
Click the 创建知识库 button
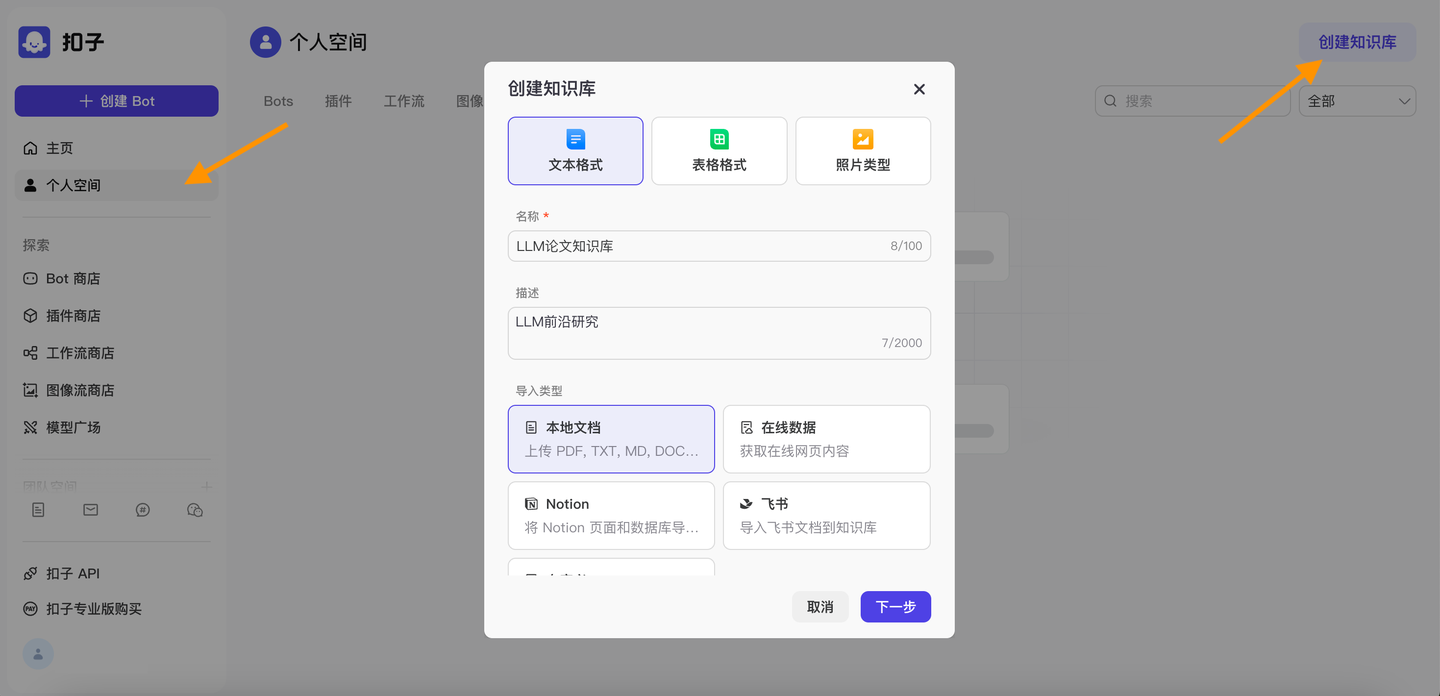pyautogui.click(x=1357, y=42)
